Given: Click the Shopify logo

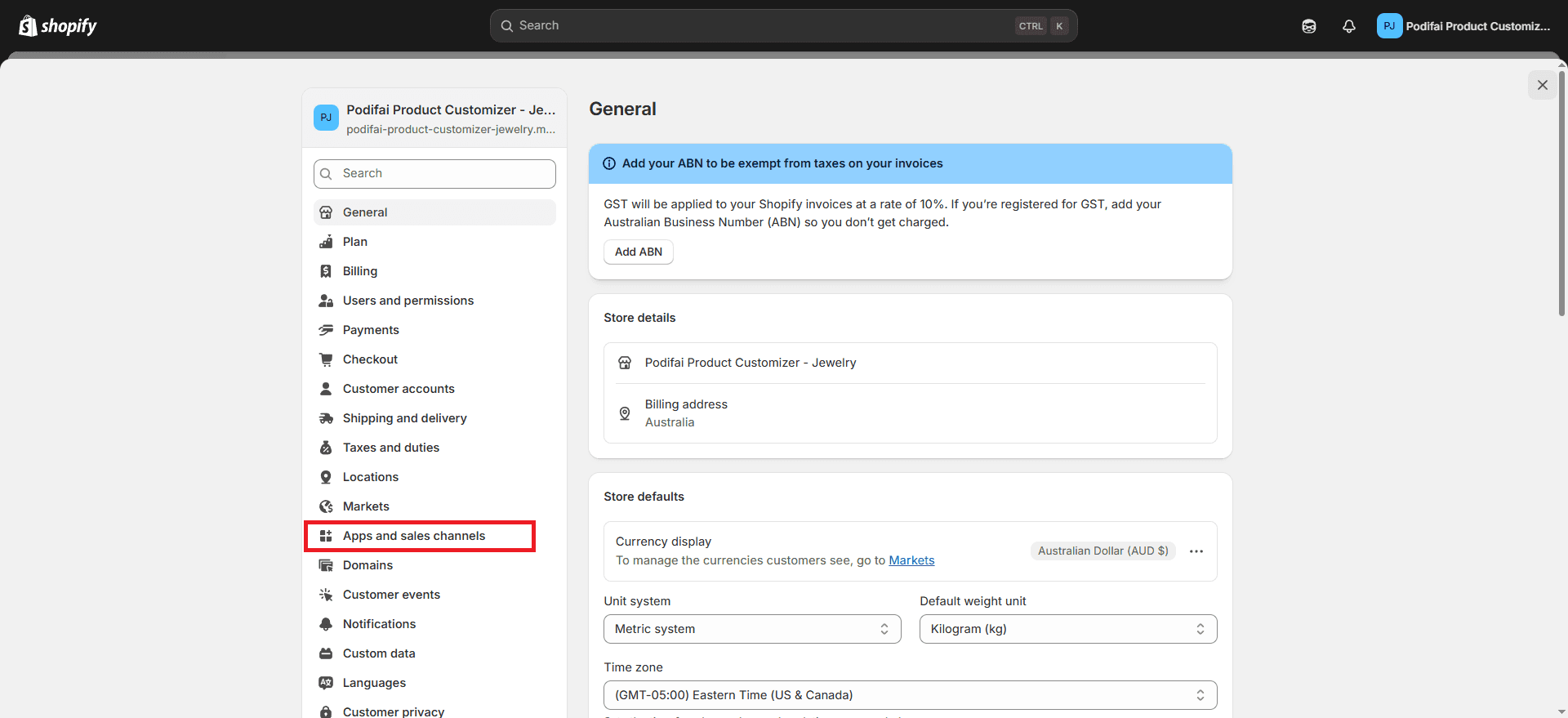Looking at the screenshot, I should 57,26.
